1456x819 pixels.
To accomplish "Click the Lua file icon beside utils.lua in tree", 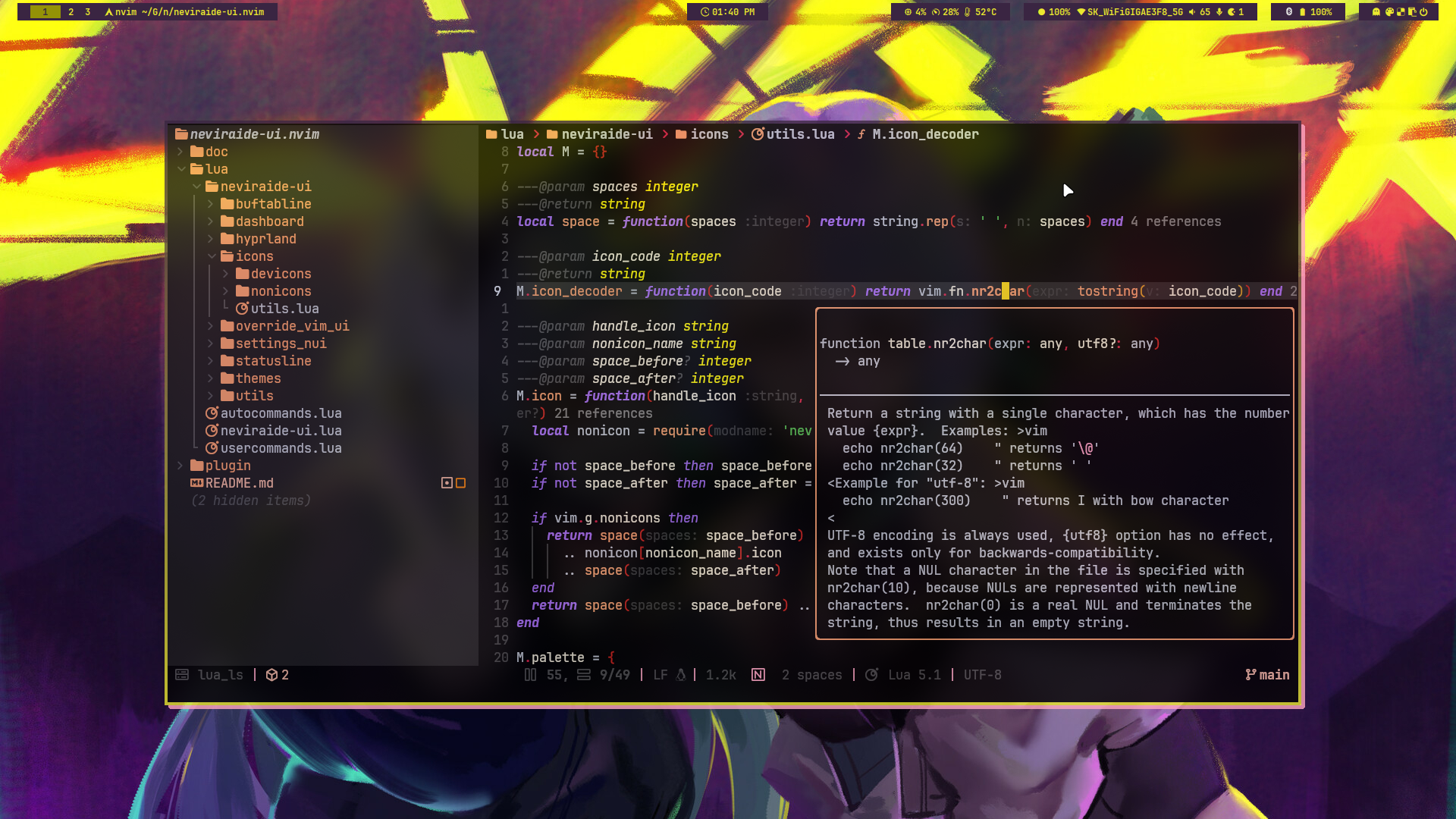I will (242, 309).
